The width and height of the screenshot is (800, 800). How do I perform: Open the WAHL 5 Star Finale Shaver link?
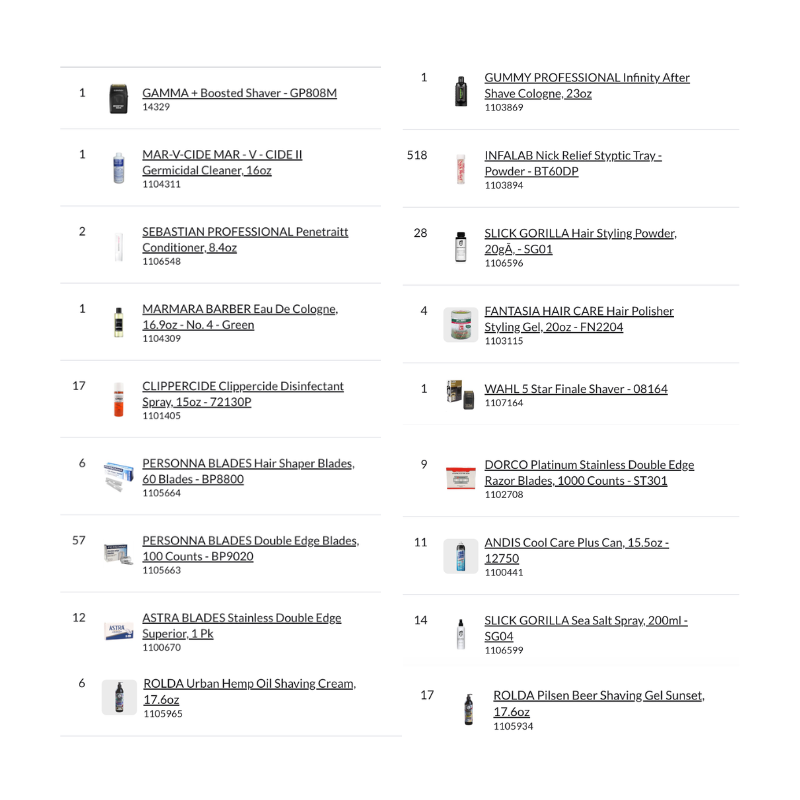click(x=576, y=389)
